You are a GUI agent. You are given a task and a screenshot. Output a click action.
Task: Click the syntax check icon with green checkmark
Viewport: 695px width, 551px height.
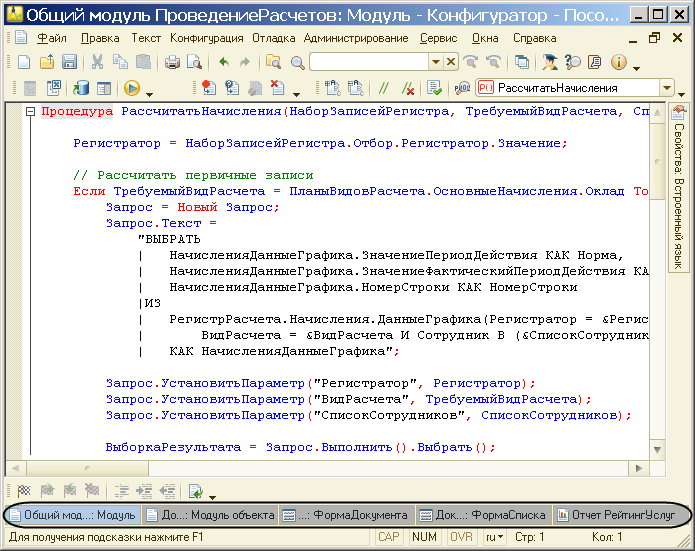tap(432, 88)
